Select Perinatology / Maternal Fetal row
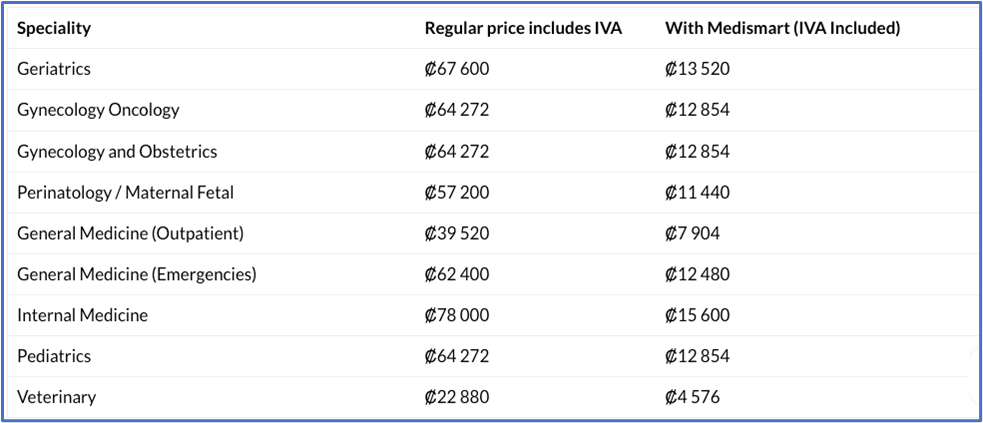This screenshot has width=983, height=423. pyautogui.click(x=125, y=192)
